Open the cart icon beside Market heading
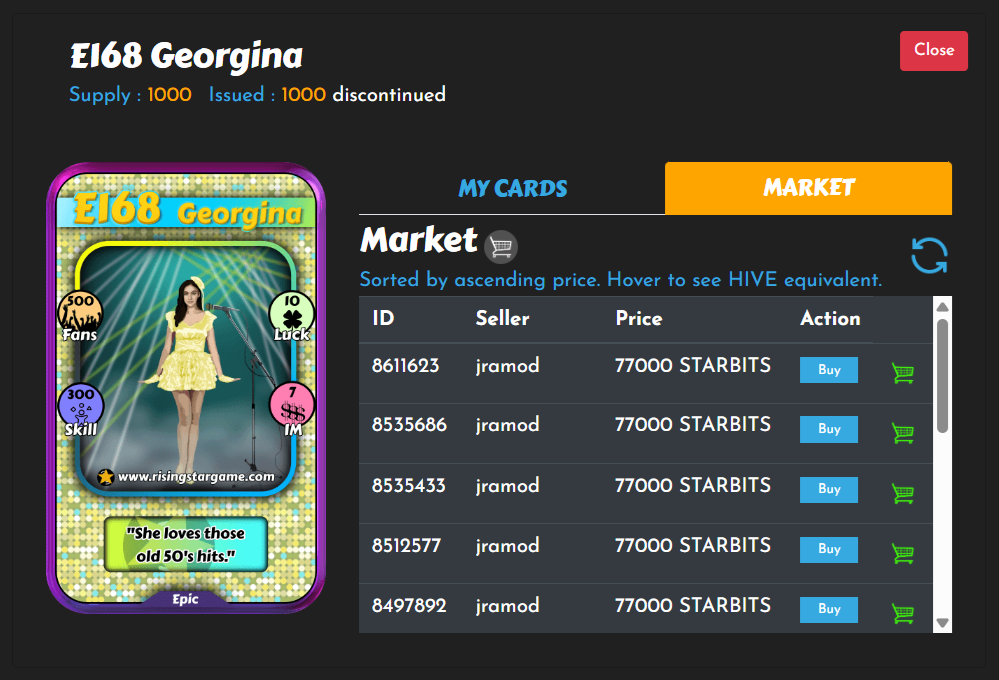 [x=501, y=247]
